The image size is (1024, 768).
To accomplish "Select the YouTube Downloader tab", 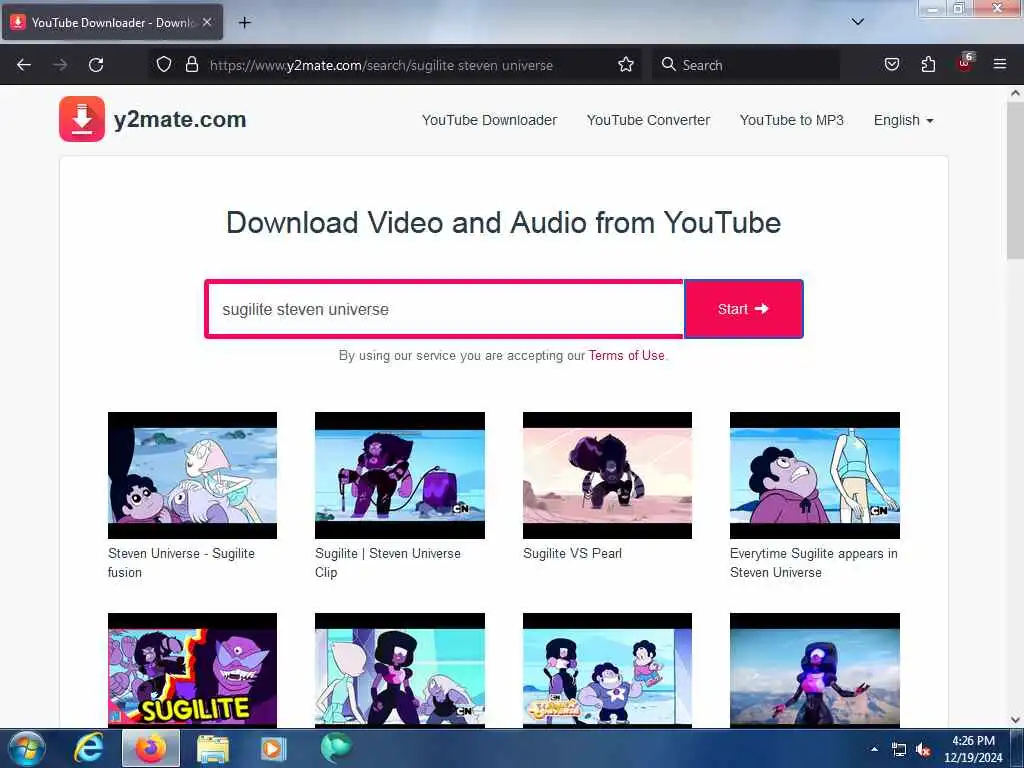I will pos(112,22).
